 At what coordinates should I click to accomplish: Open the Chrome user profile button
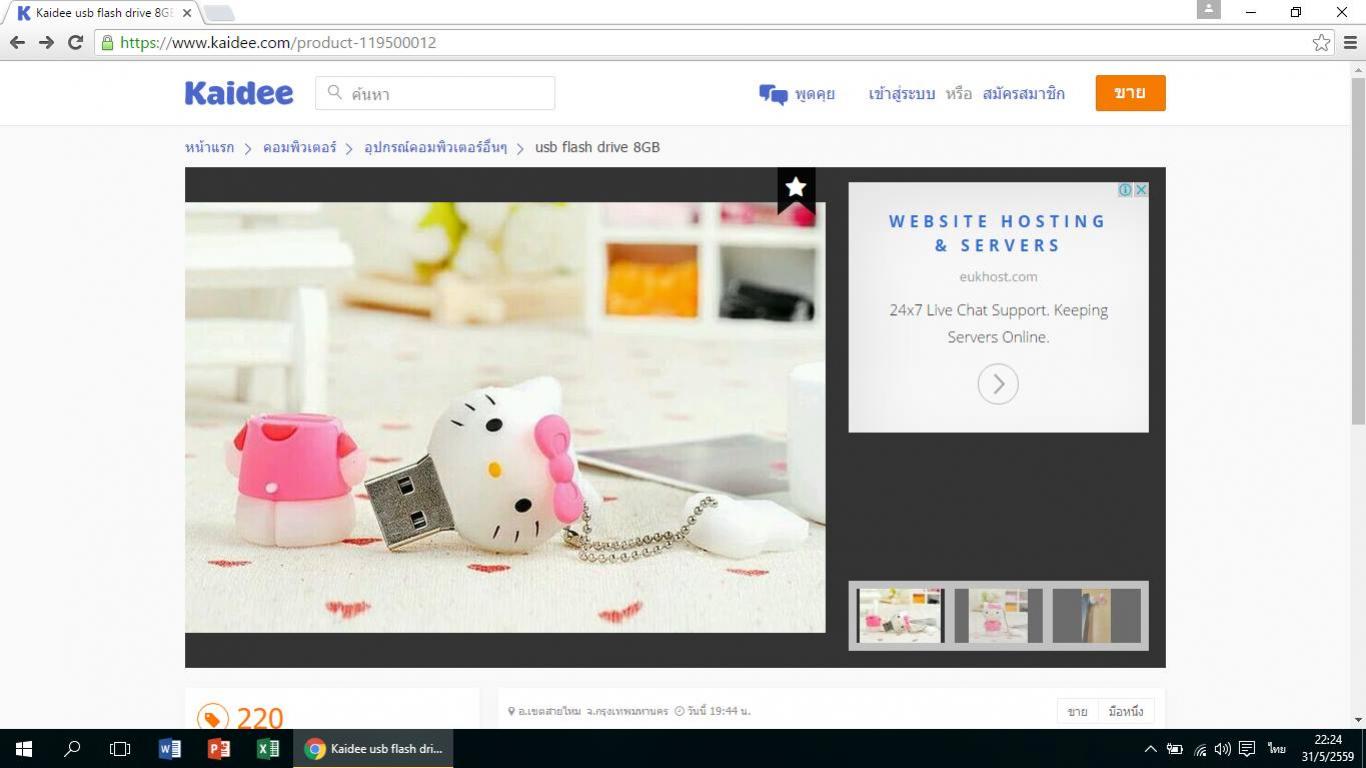(x=1208, y=9)
